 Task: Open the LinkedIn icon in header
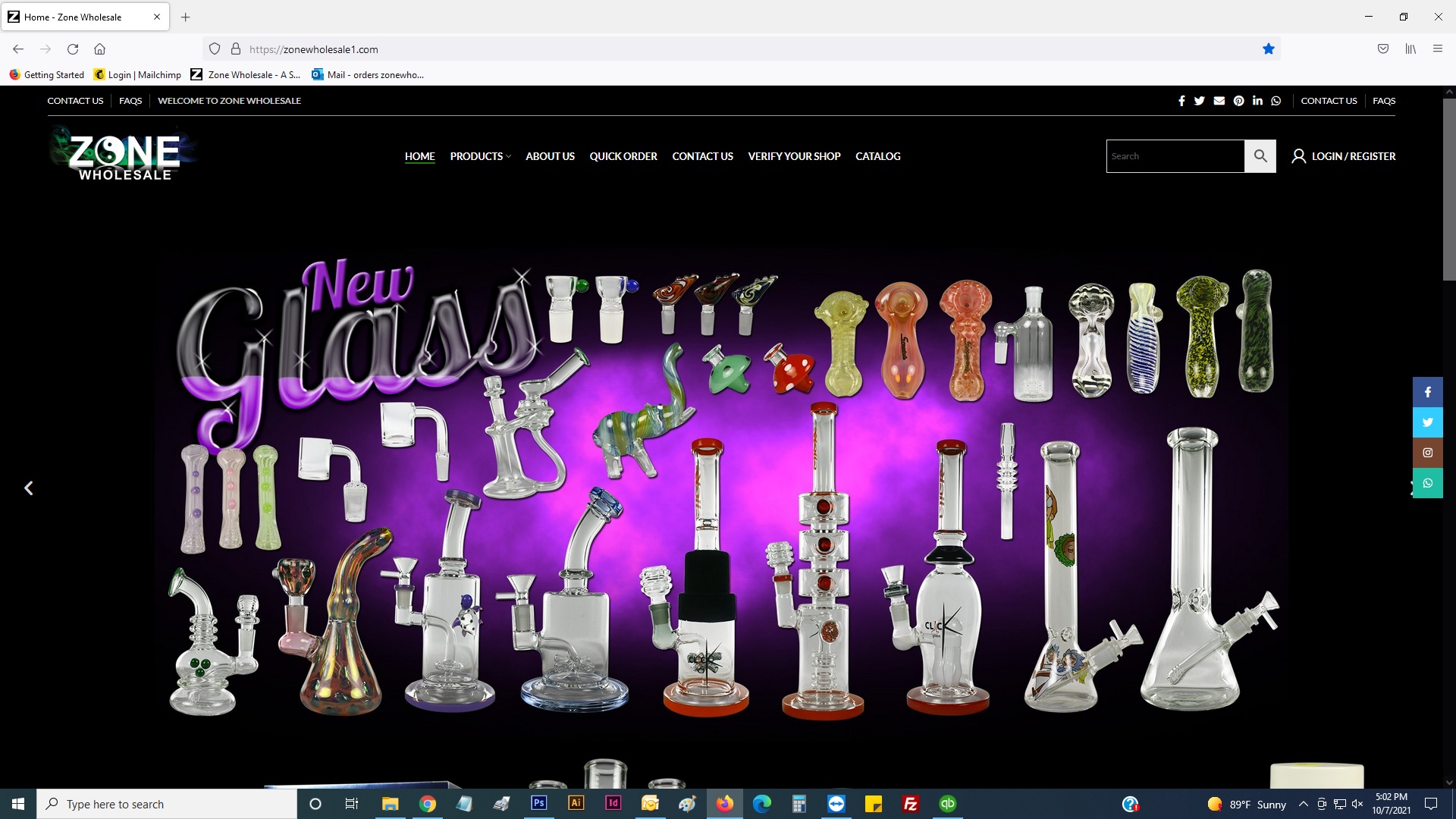tap(1257, 101)
